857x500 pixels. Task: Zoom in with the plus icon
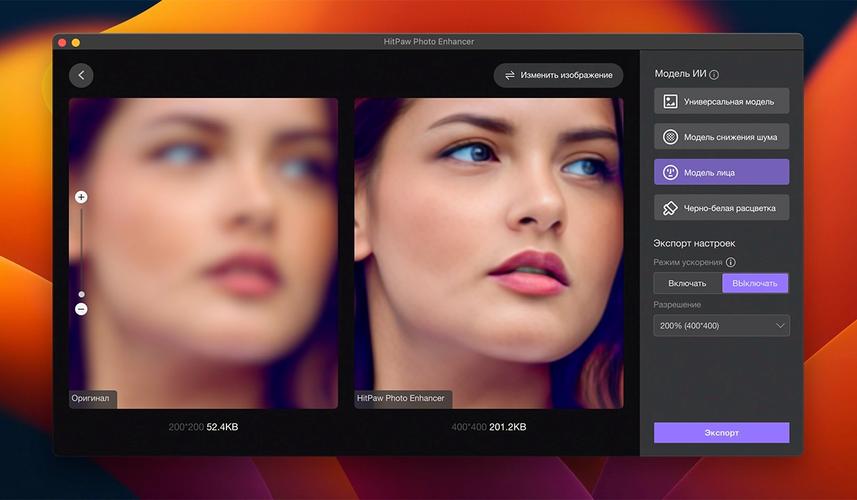[x=81, y=197]
